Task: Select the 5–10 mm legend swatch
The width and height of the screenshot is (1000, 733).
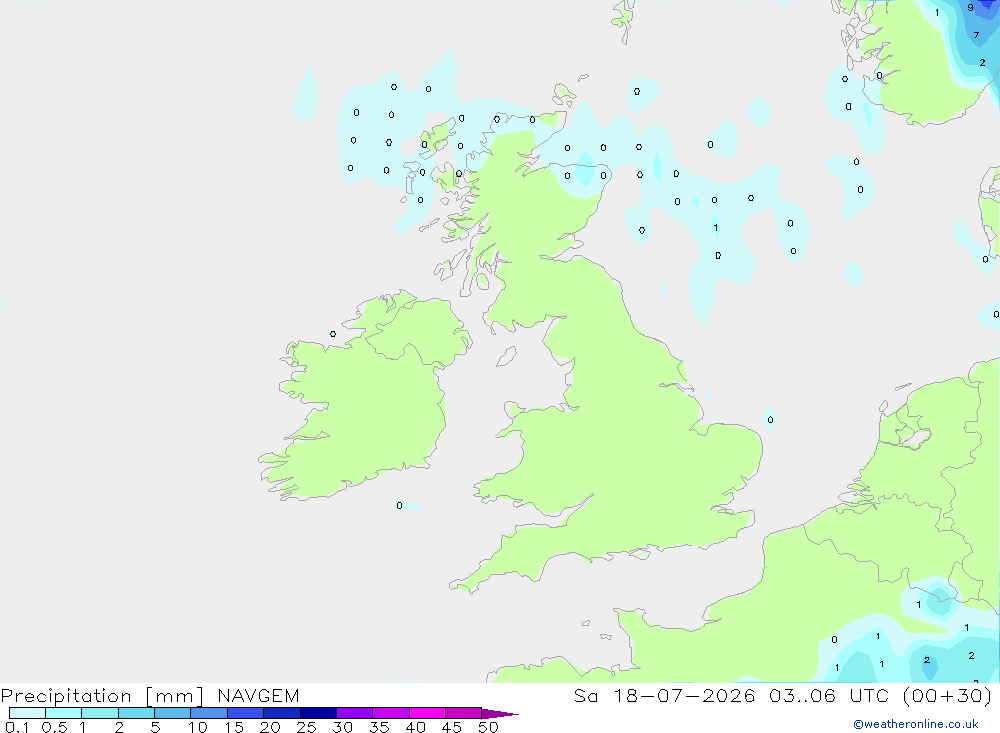Action: coord(172,713)
